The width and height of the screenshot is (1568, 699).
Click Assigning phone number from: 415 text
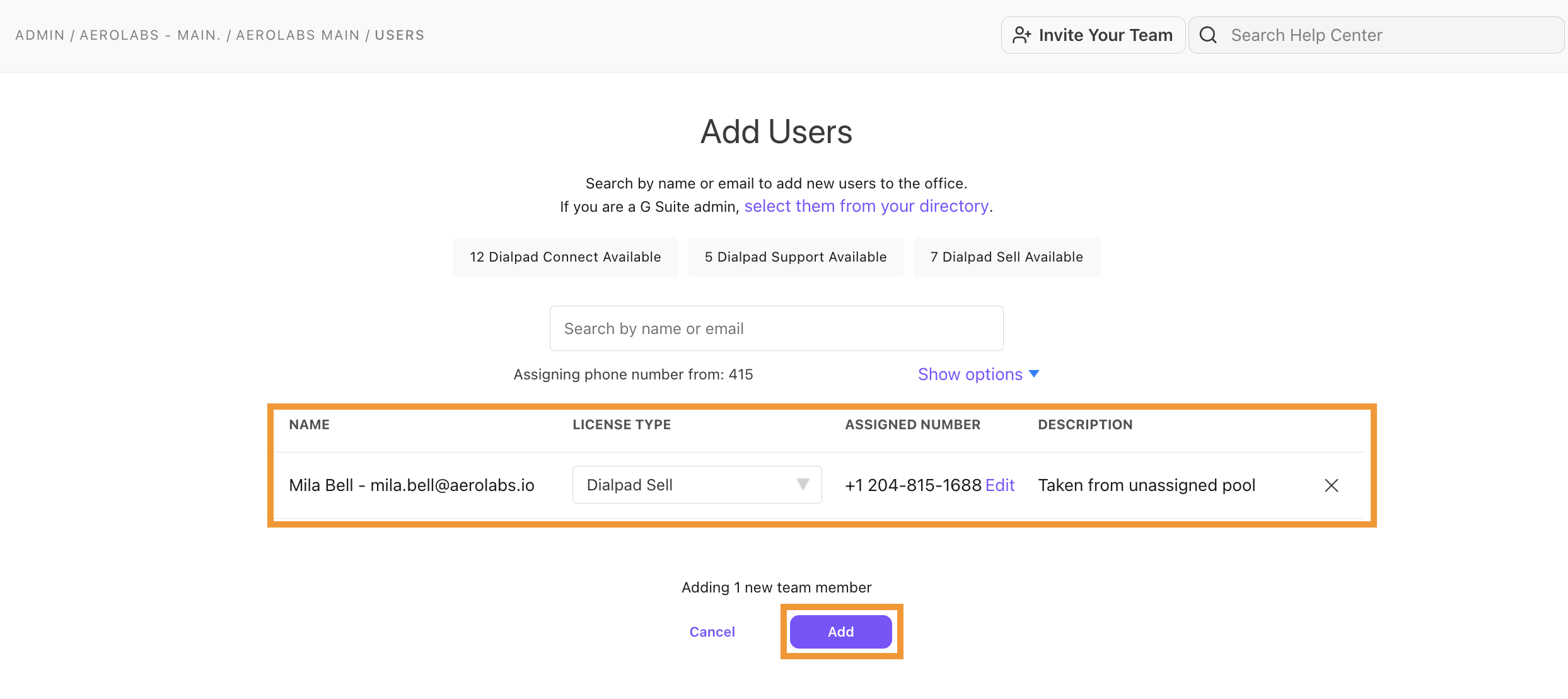[x=633, y=374]
